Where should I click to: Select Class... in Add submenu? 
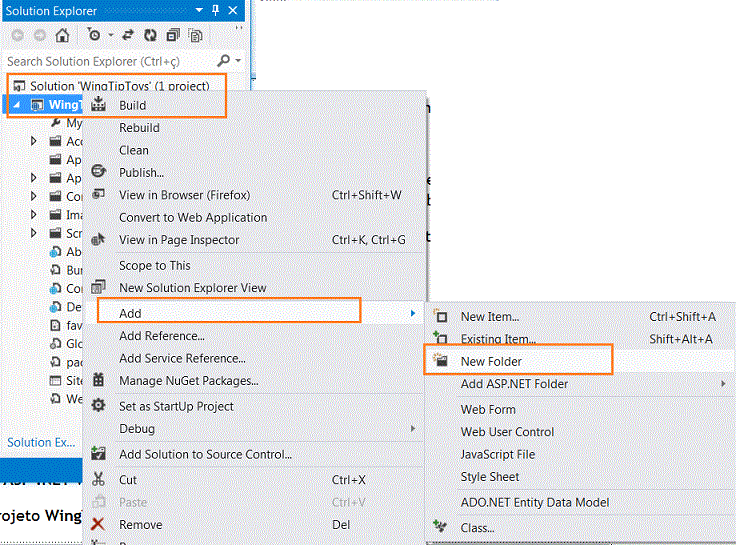(477, 528)
